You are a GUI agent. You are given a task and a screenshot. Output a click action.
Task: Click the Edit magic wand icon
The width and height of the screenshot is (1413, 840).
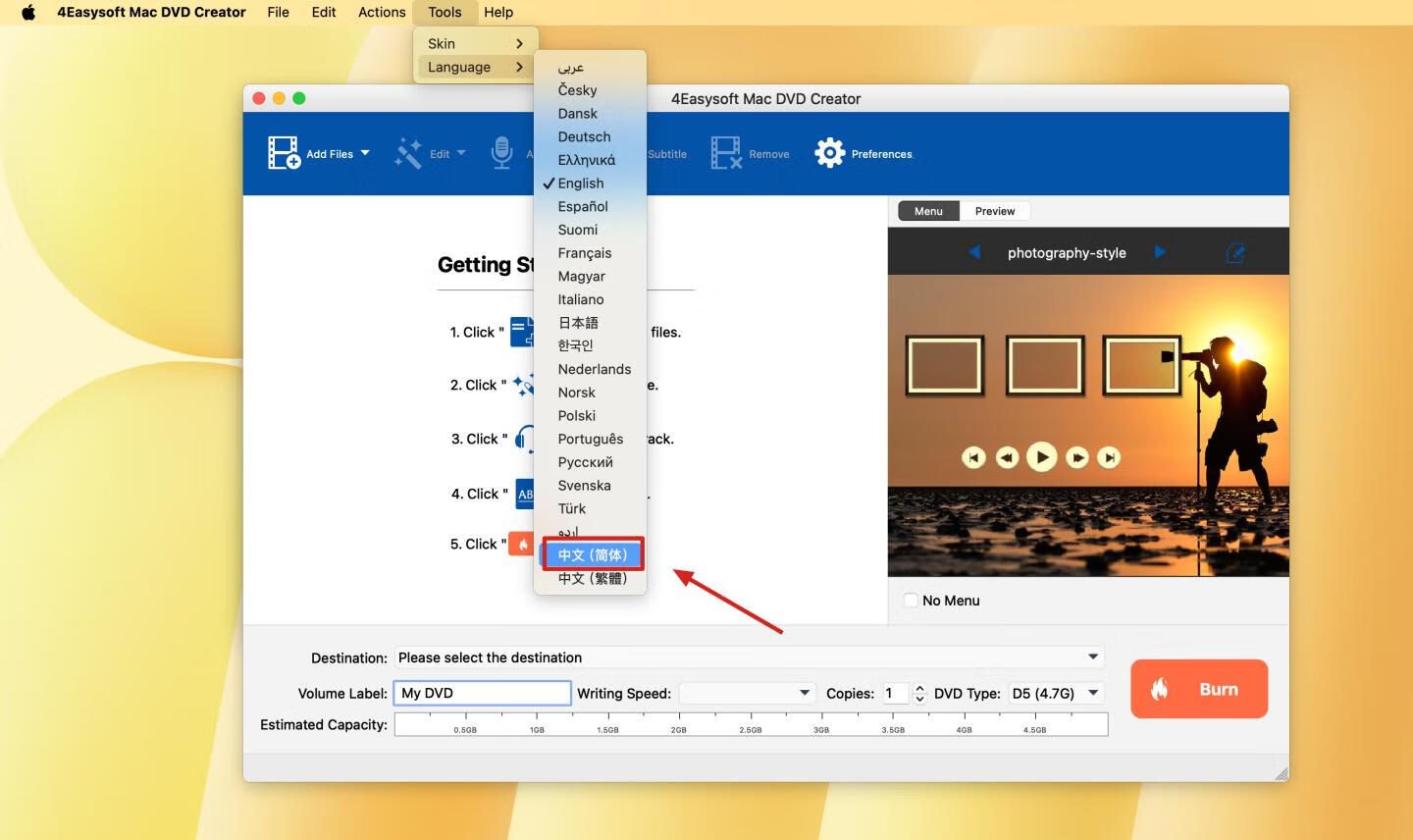pos(408,153)
